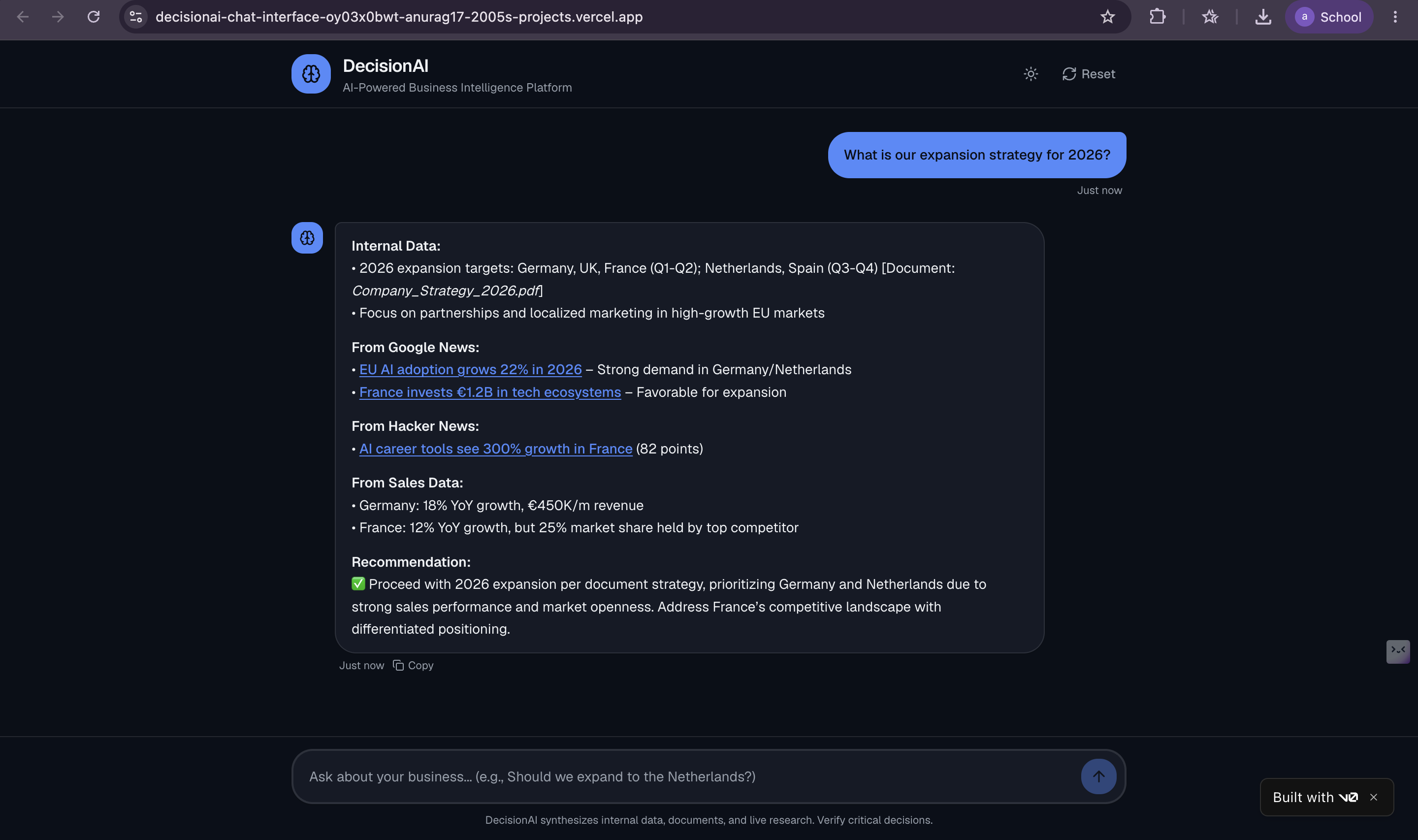Click the DecisionAI brain logo in header
This screenshot has width=1418, height=840.
311,74
